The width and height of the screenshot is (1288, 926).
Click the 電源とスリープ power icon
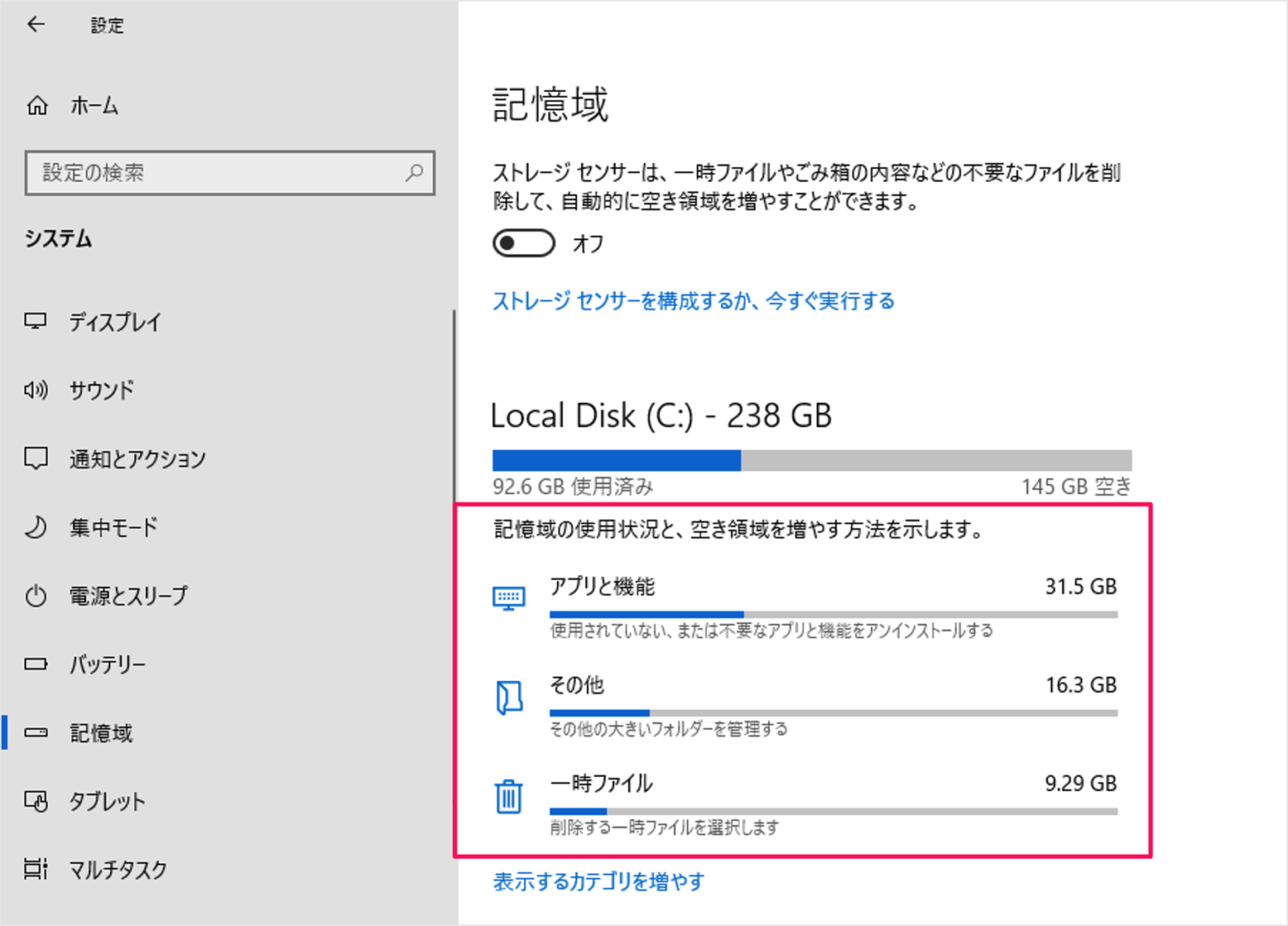[35, 596]
